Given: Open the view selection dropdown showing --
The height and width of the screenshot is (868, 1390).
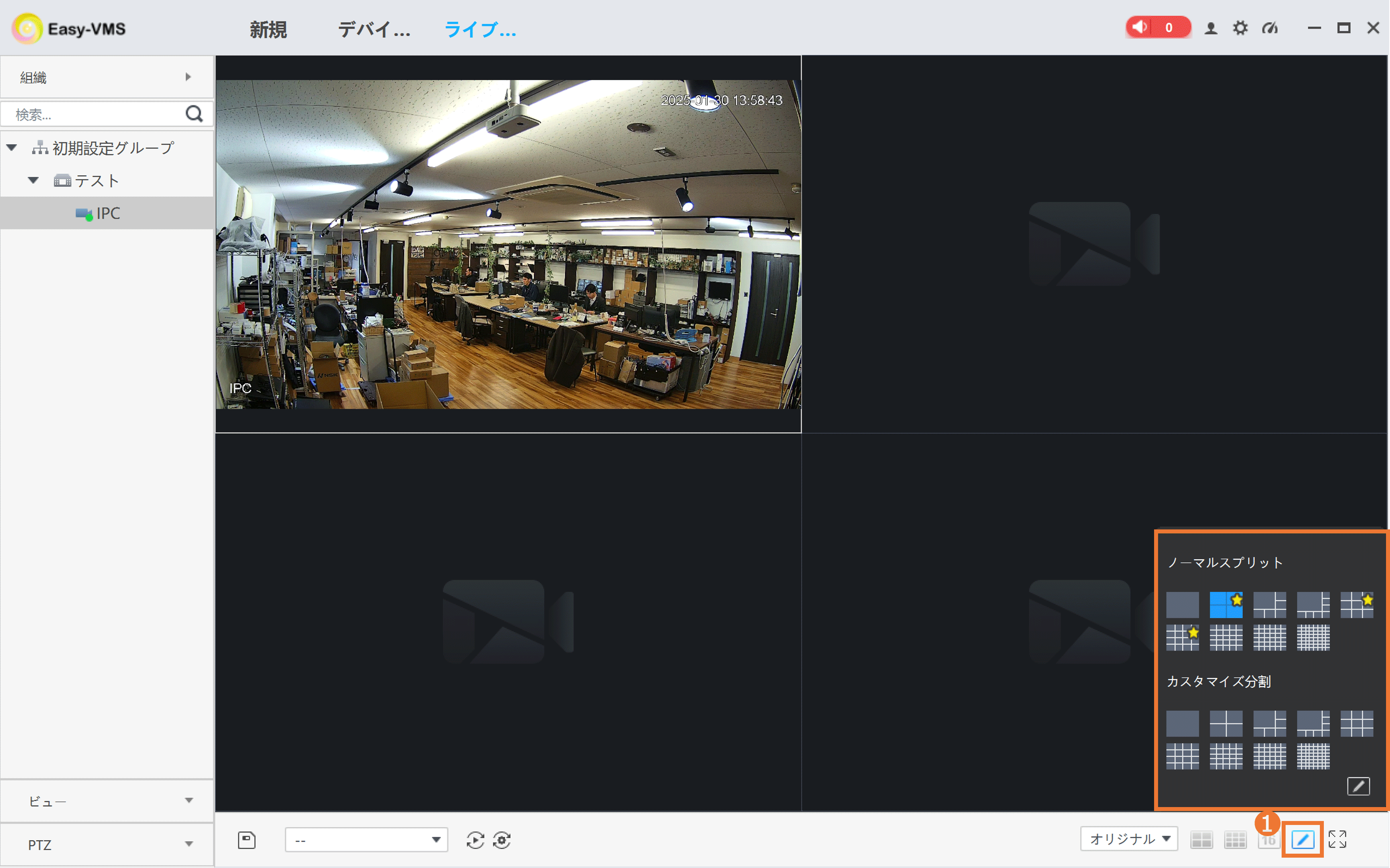Looking at the screenshot, I should tap(366, 840).
